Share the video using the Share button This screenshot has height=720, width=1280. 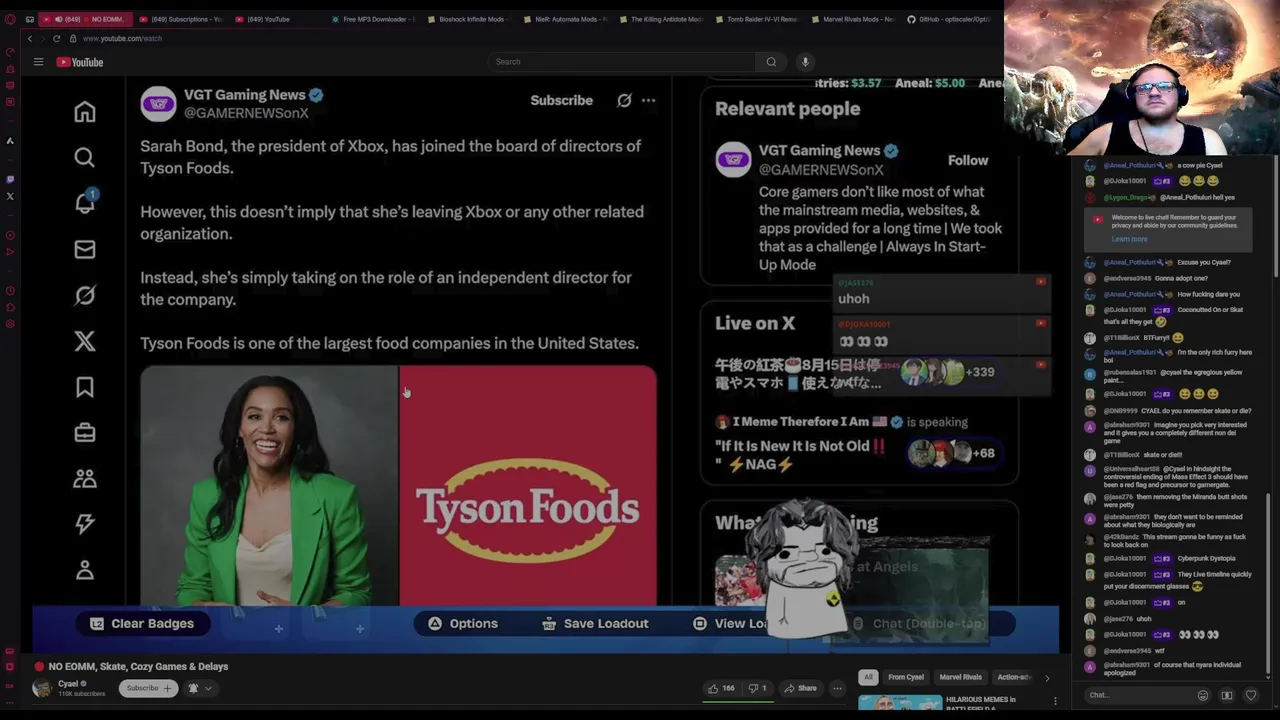click(800, 688)
